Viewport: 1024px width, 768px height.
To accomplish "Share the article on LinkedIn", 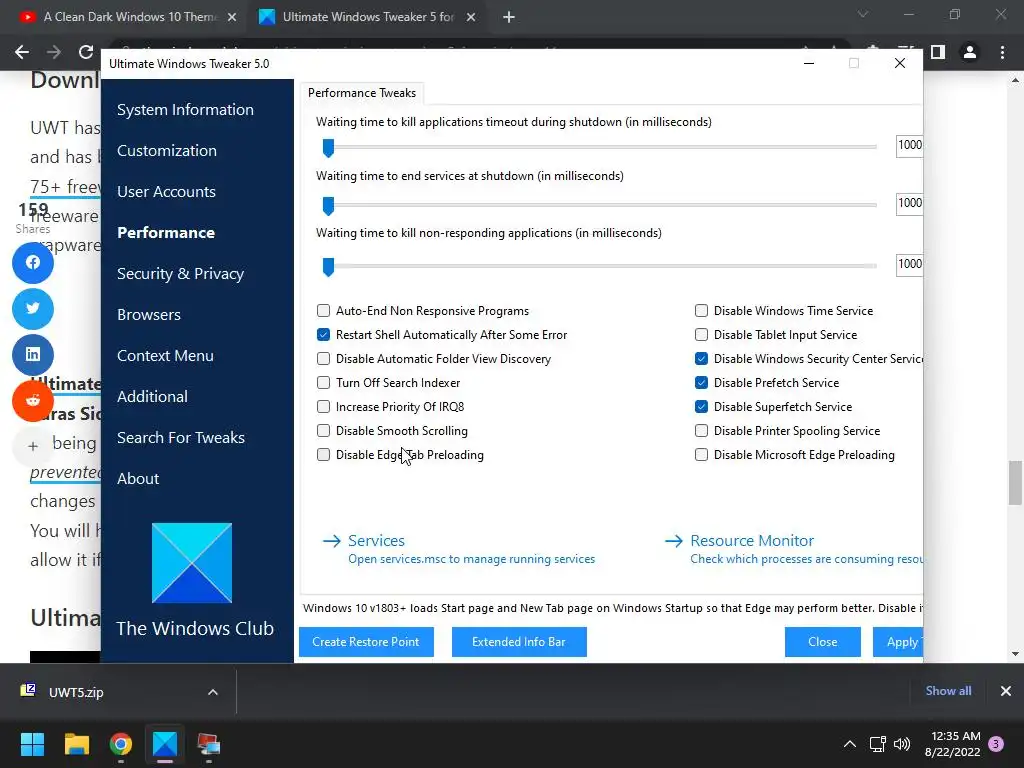I will [x=33, y=354].
